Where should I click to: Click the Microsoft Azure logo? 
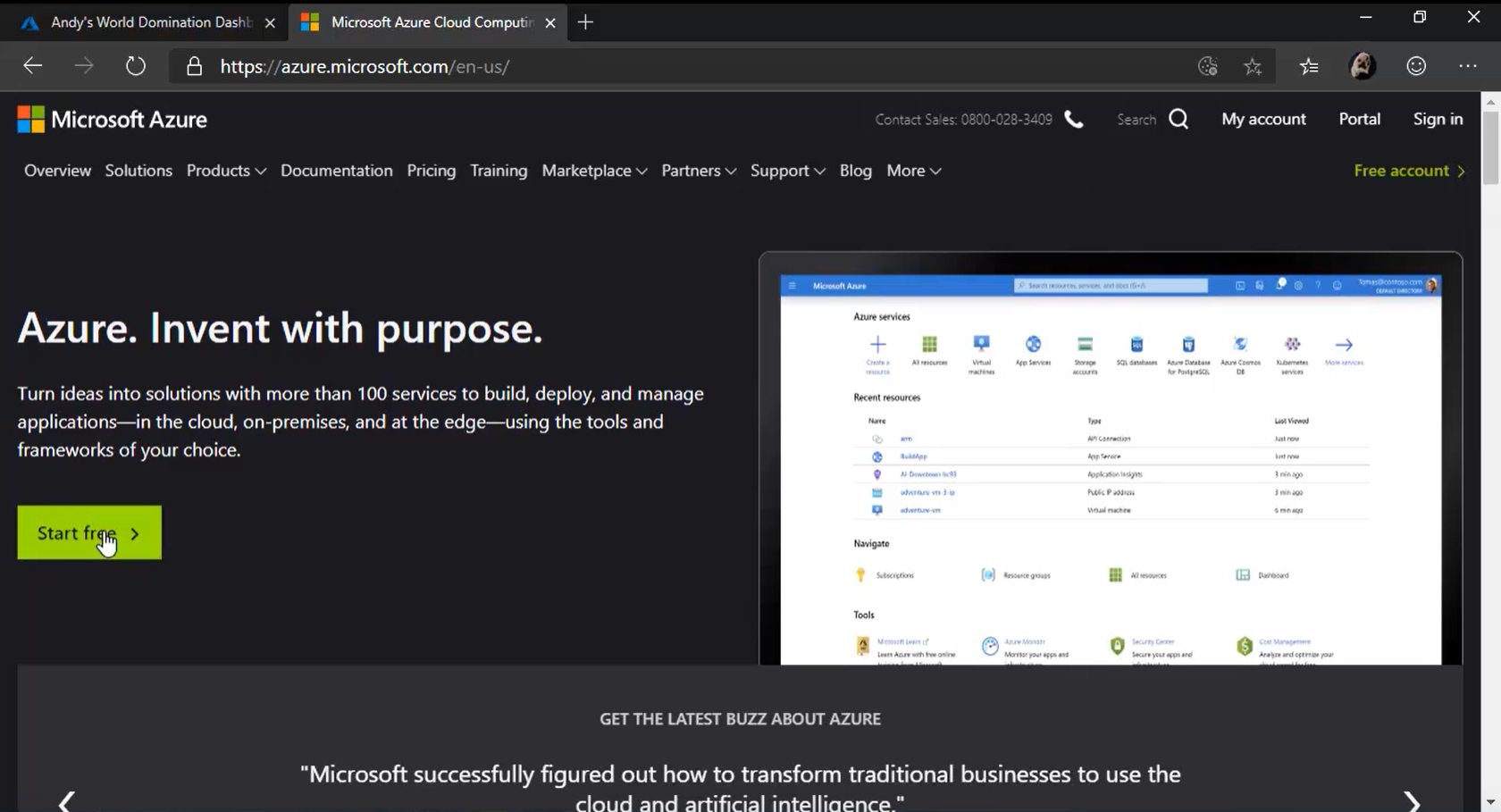[112, 119]
